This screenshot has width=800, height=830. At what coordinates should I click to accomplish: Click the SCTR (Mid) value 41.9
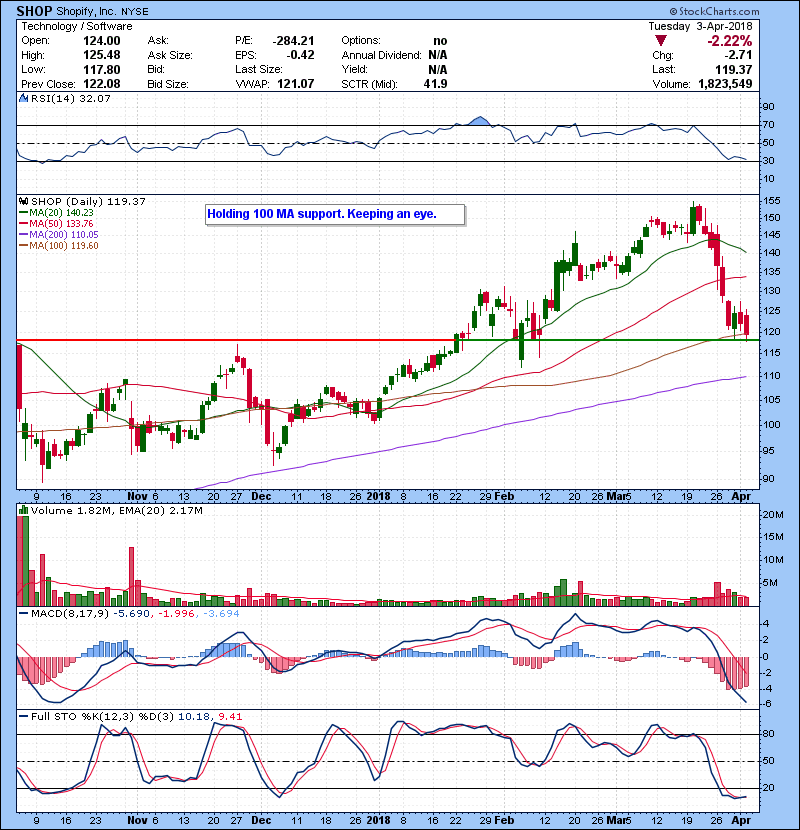coord(435,84)
